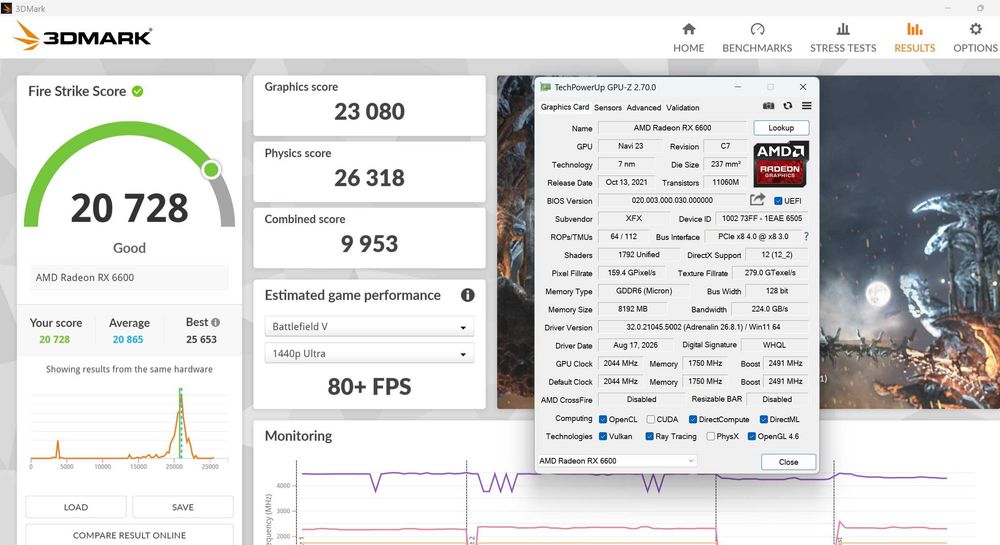This screenshot has width=1000, height=545.
Task: Open the GPU selector dropdown in GPU-Z
Action: coord(617,461)
